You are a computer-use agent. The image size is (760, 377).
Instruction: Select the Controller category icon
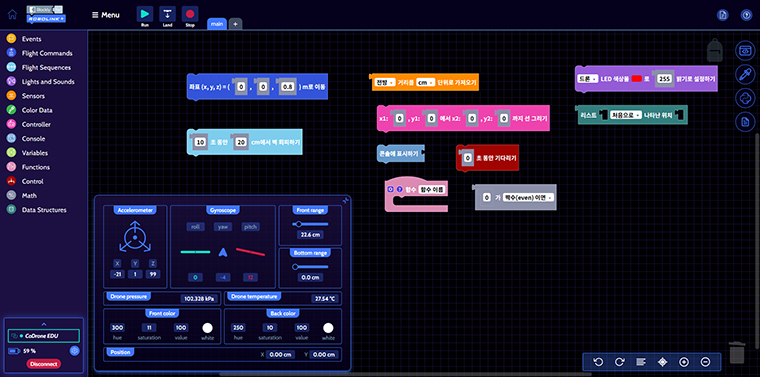click(12, 124)
